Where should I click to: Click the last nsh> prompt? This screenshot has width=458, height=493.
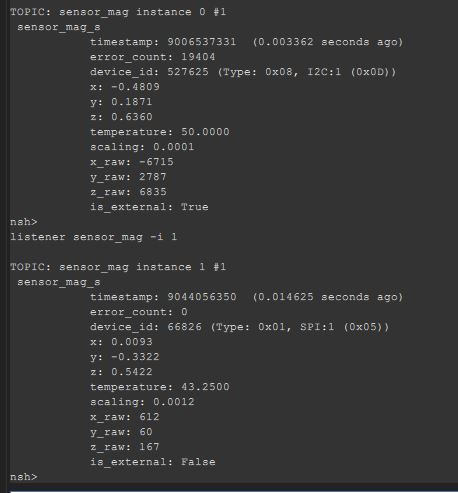pyautogui.click(x=24, y=477)
